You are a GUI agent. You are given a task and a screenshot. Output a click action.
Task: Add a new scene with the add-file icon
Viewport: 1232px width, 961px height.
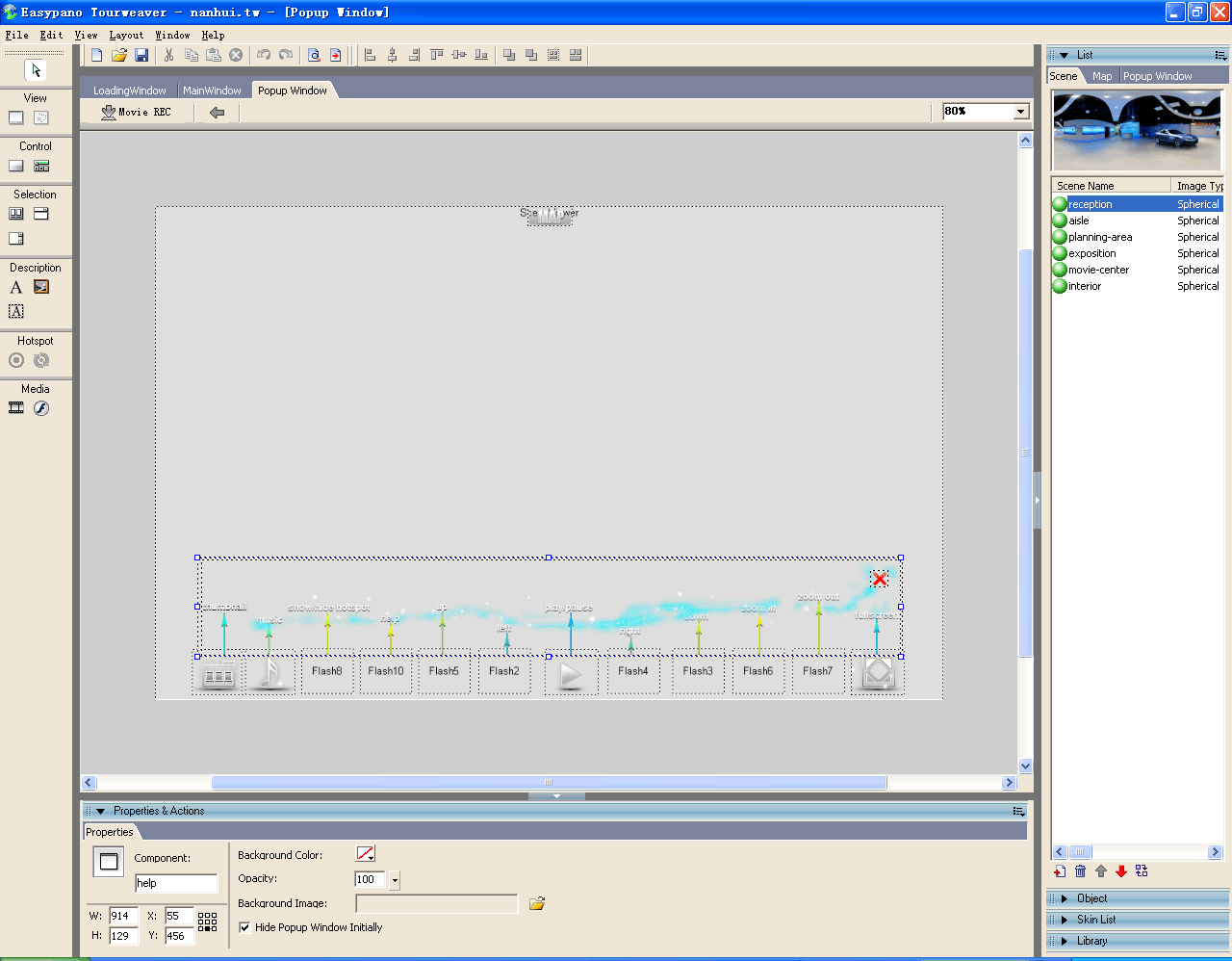pyautogui.click(x=1060, y=870)
